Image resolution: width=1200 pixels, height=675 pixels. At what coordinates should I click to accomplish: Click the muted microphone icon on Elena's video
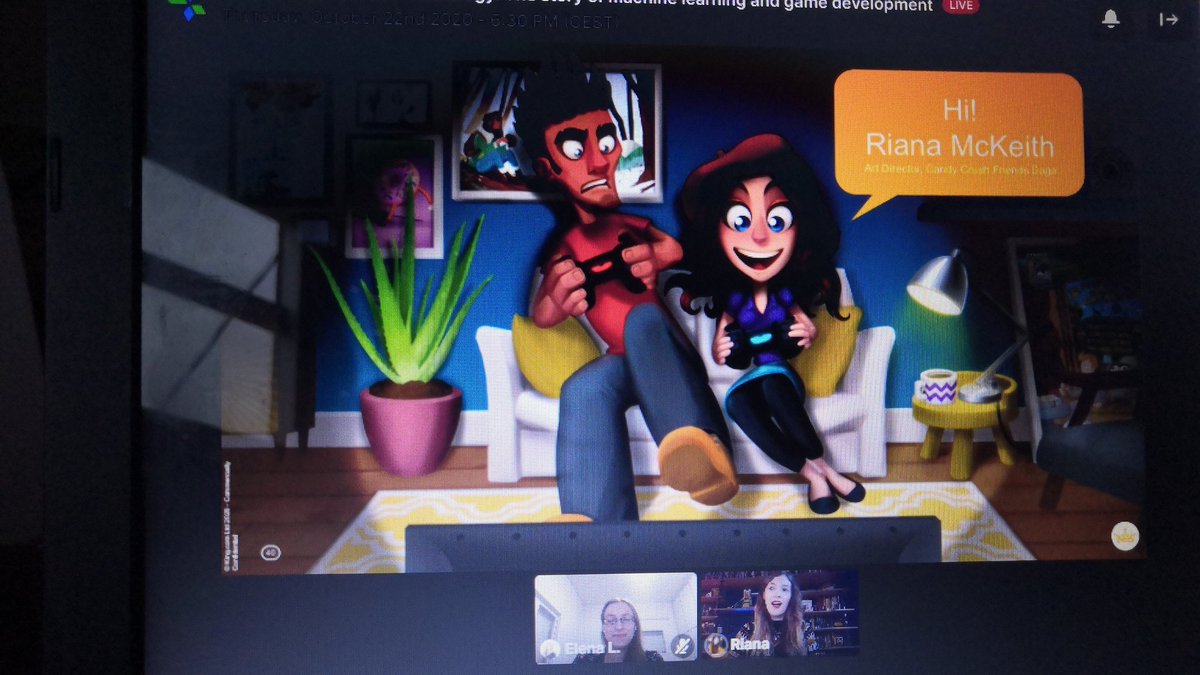tap(681, 646)
